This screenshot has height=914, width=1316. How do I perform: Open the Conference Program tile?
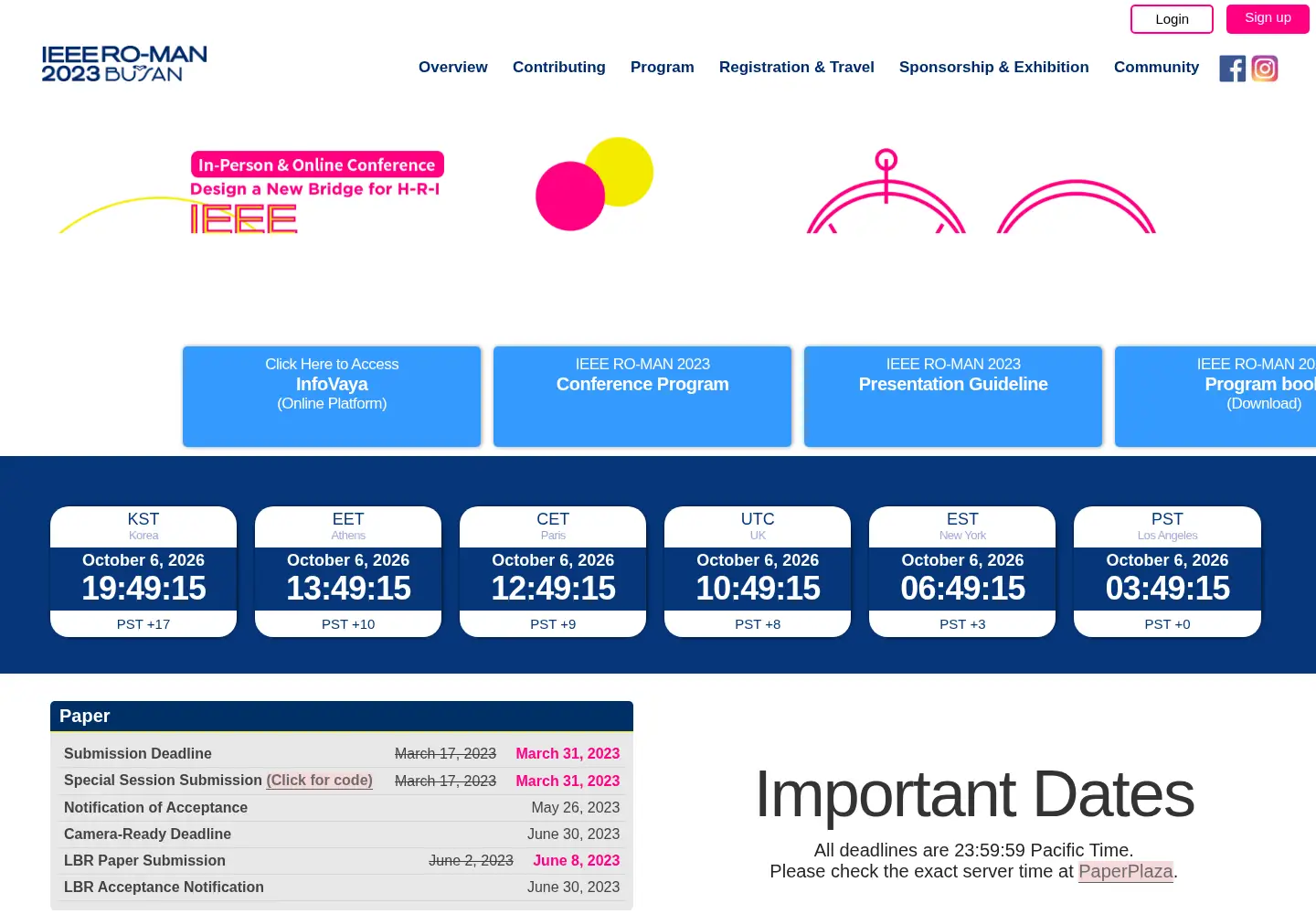642,397
